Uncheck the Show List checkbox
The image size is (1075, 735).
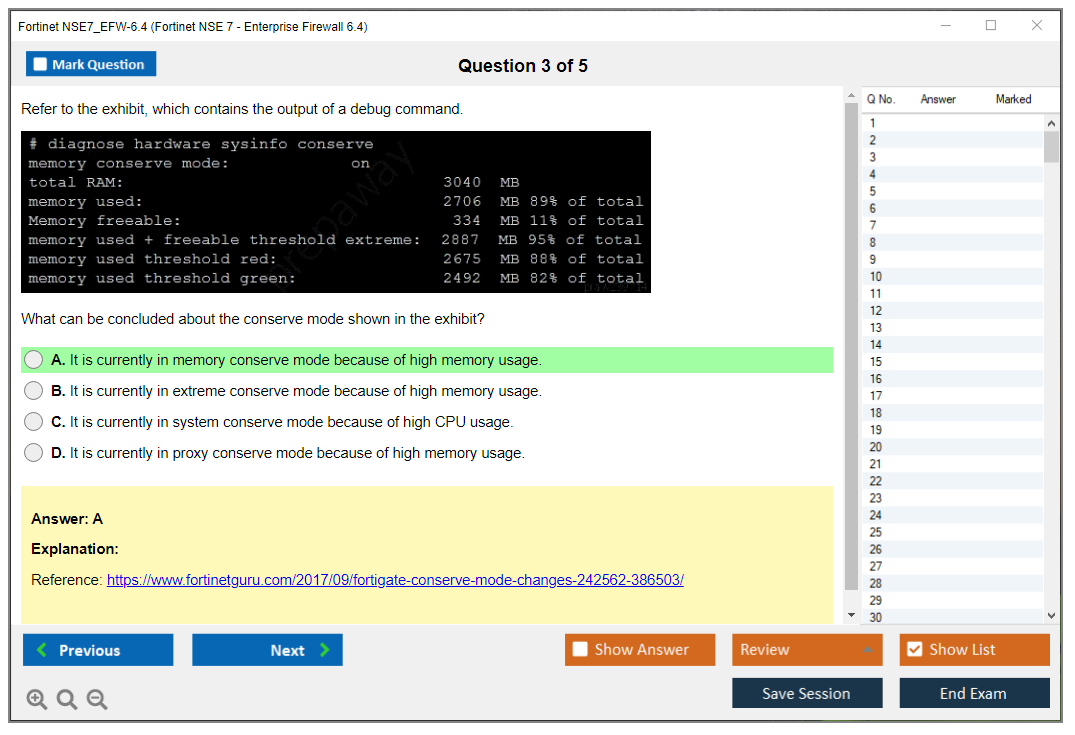coord(914,650)
